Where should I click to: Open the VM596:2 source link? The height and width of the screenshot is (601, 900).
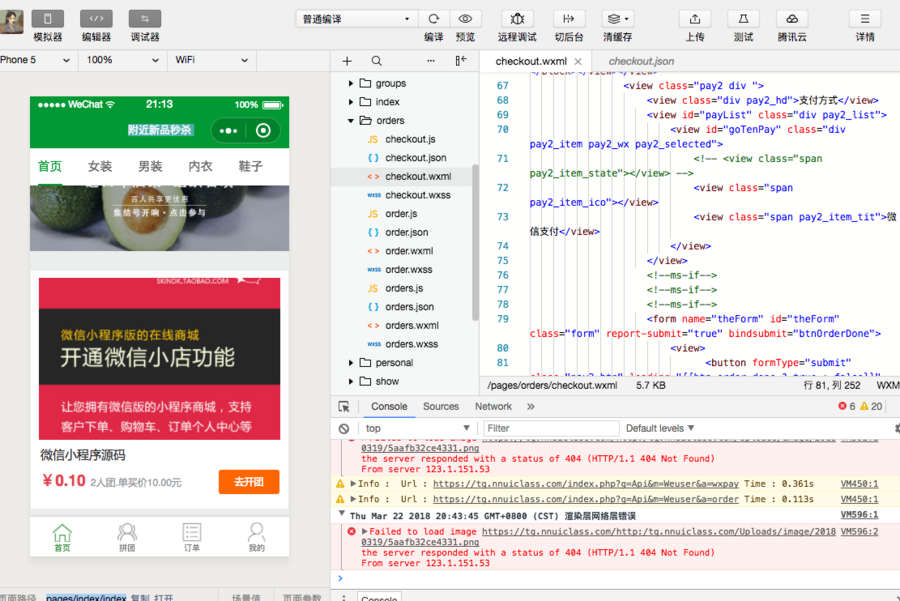[859, 532]
